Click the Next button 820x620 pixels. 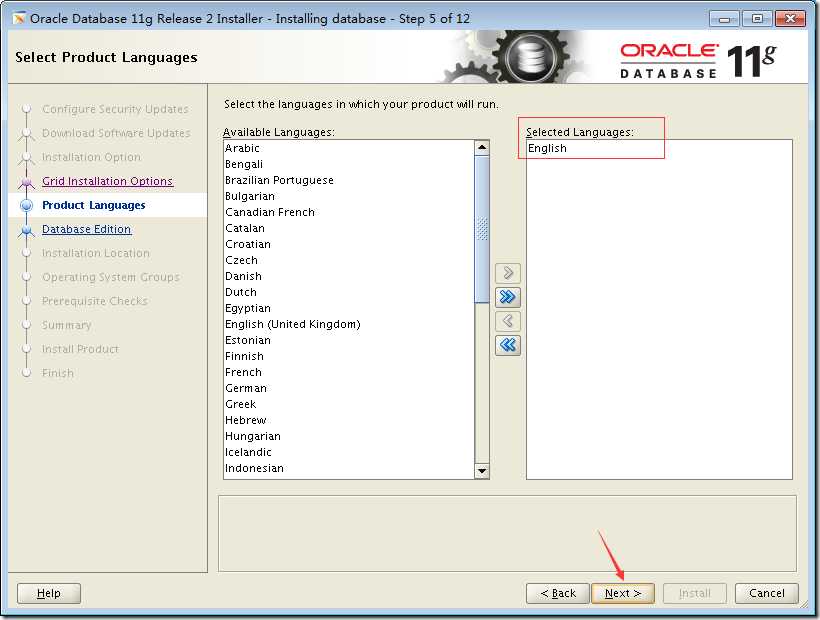click(622, 593)
